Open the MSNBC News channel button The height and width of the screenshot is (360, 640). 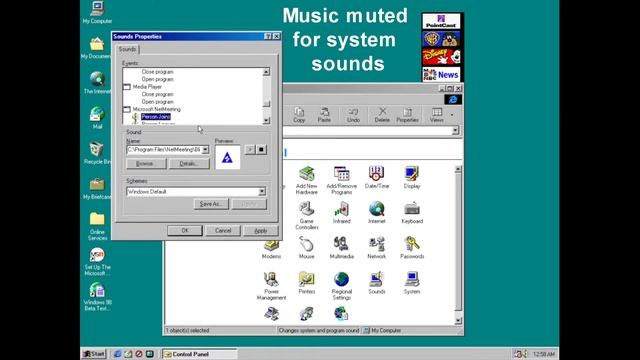pos(441,75)
